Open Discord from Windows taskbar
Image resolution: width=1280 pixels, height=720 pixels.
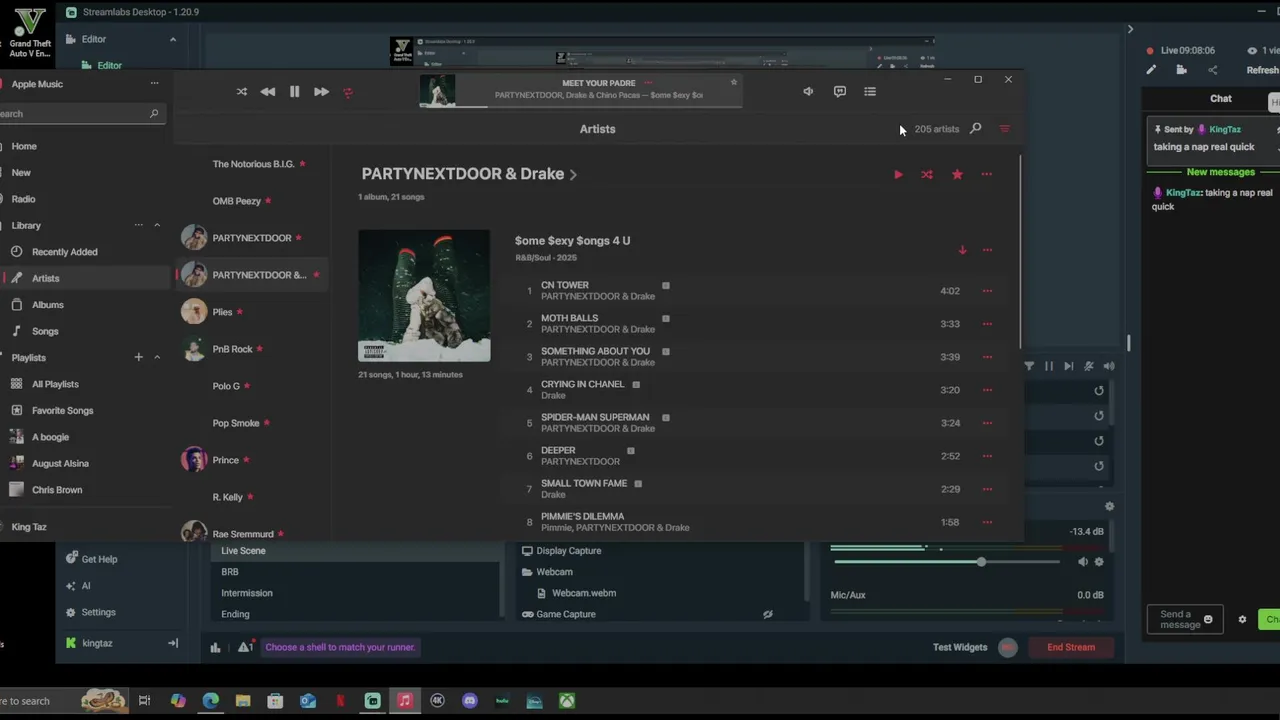470,701
